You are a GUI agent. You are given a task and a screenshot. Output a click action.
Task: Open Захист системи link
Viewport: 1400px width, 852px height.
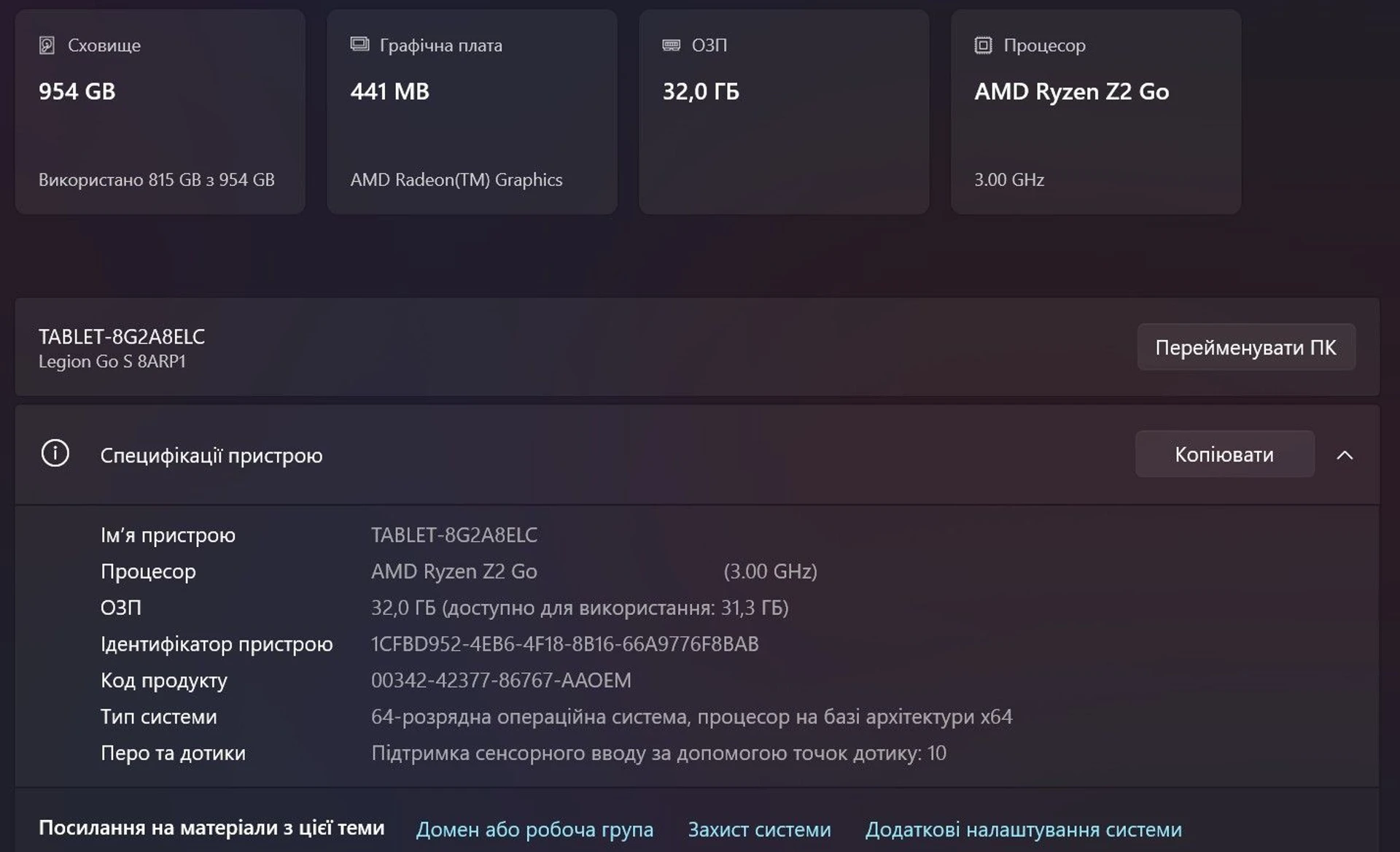(x=759, y=829)
